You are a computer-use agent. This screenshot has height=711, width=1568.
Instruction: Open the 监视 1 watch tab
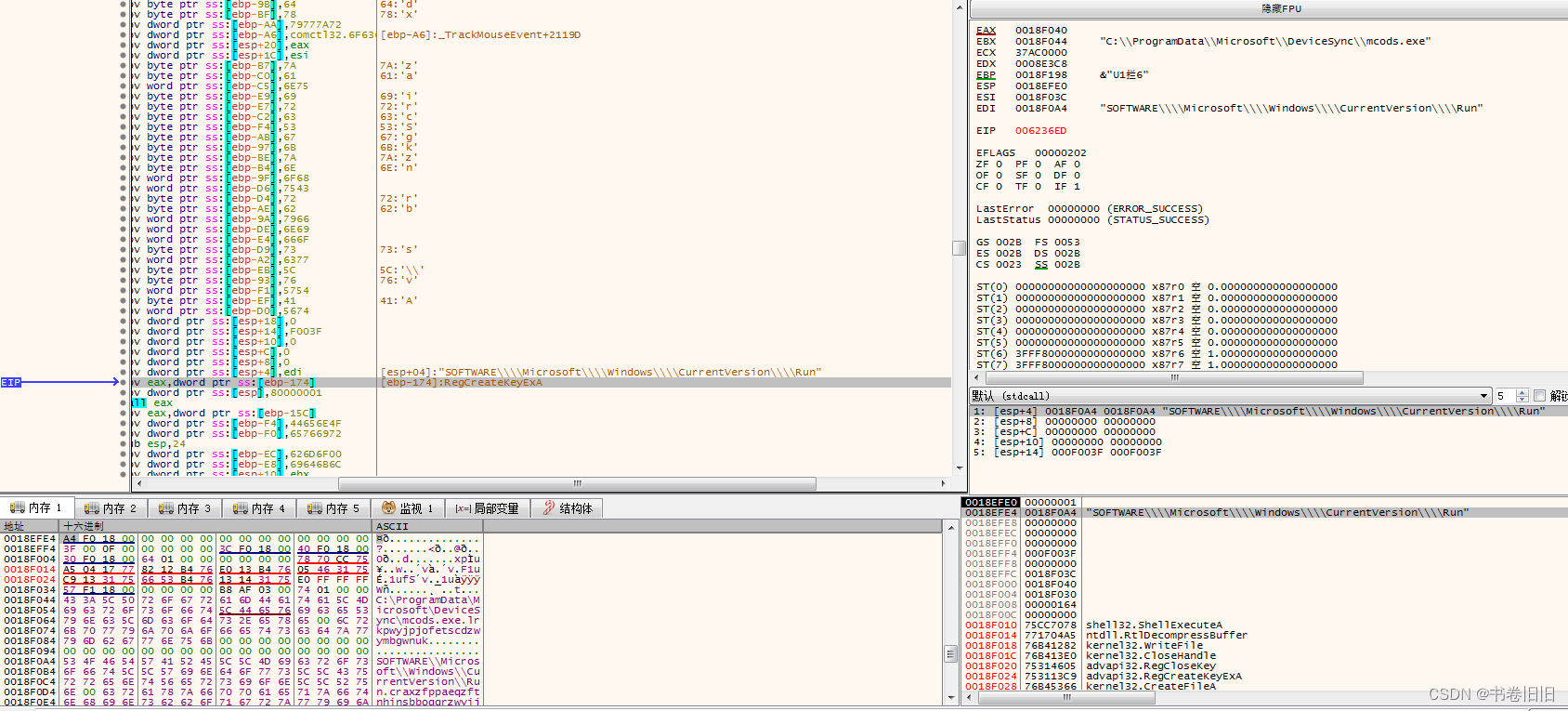[408, 508]
